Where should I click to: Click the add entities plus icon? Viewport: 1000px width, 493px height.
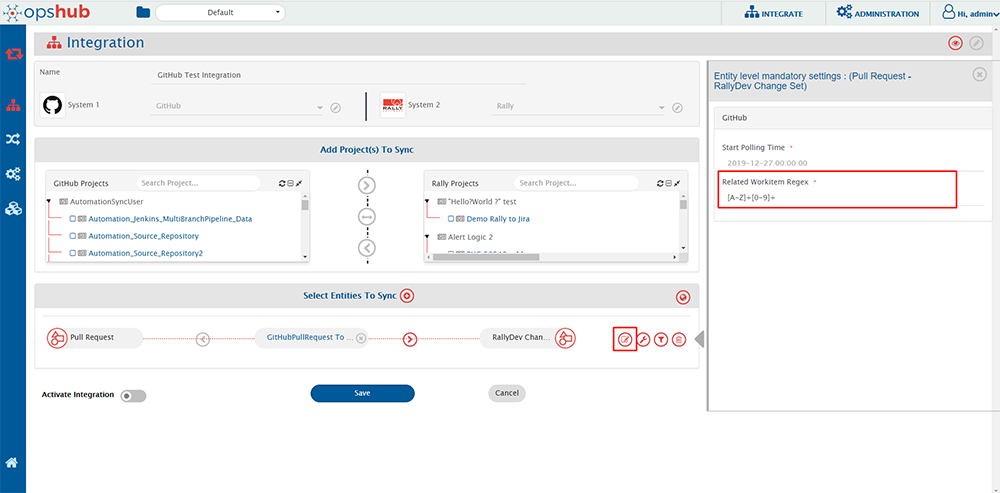tap(407, 296)
